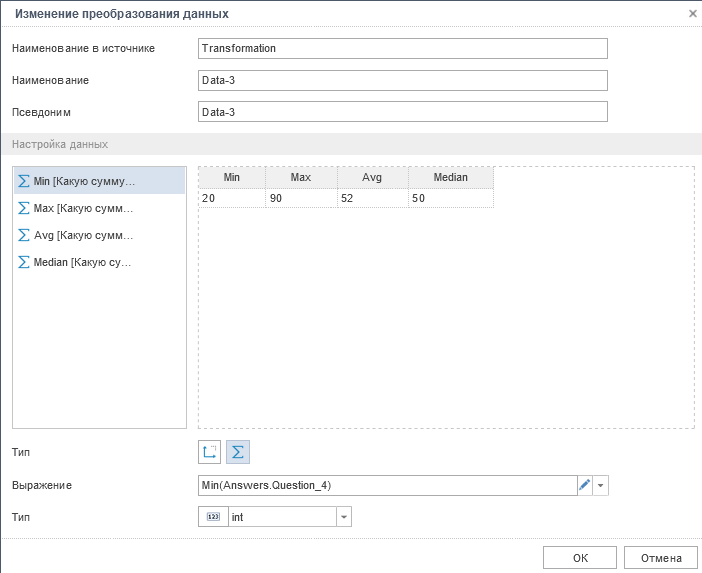Viewport: 702px width, 573px height.
Task: Click the 123 numeric type icon
Action: click(213, 517)
